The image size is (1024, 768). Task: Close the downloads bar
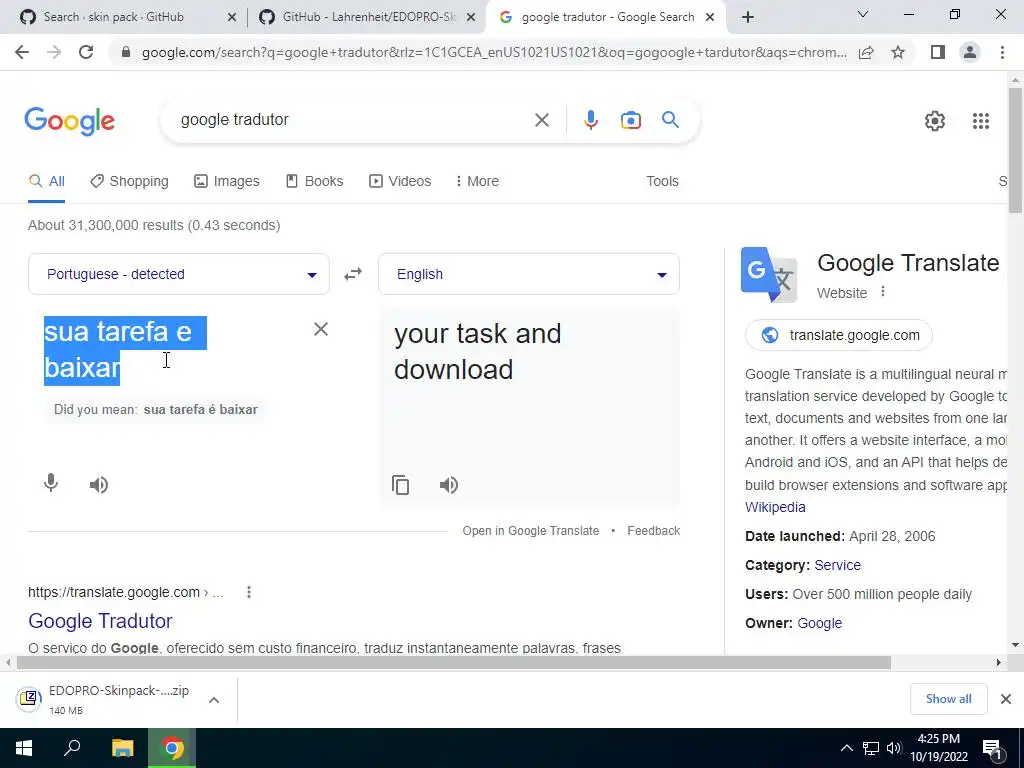coord(1006,699)
